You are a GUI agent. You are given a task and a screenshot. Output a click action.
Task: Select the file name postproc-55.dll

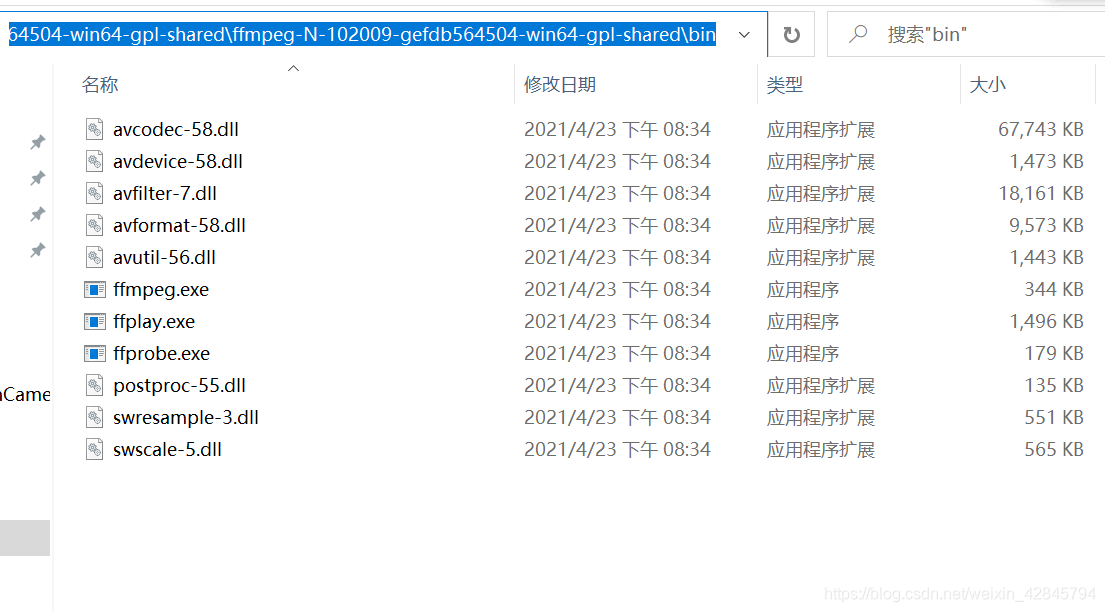tap(179, 386)
